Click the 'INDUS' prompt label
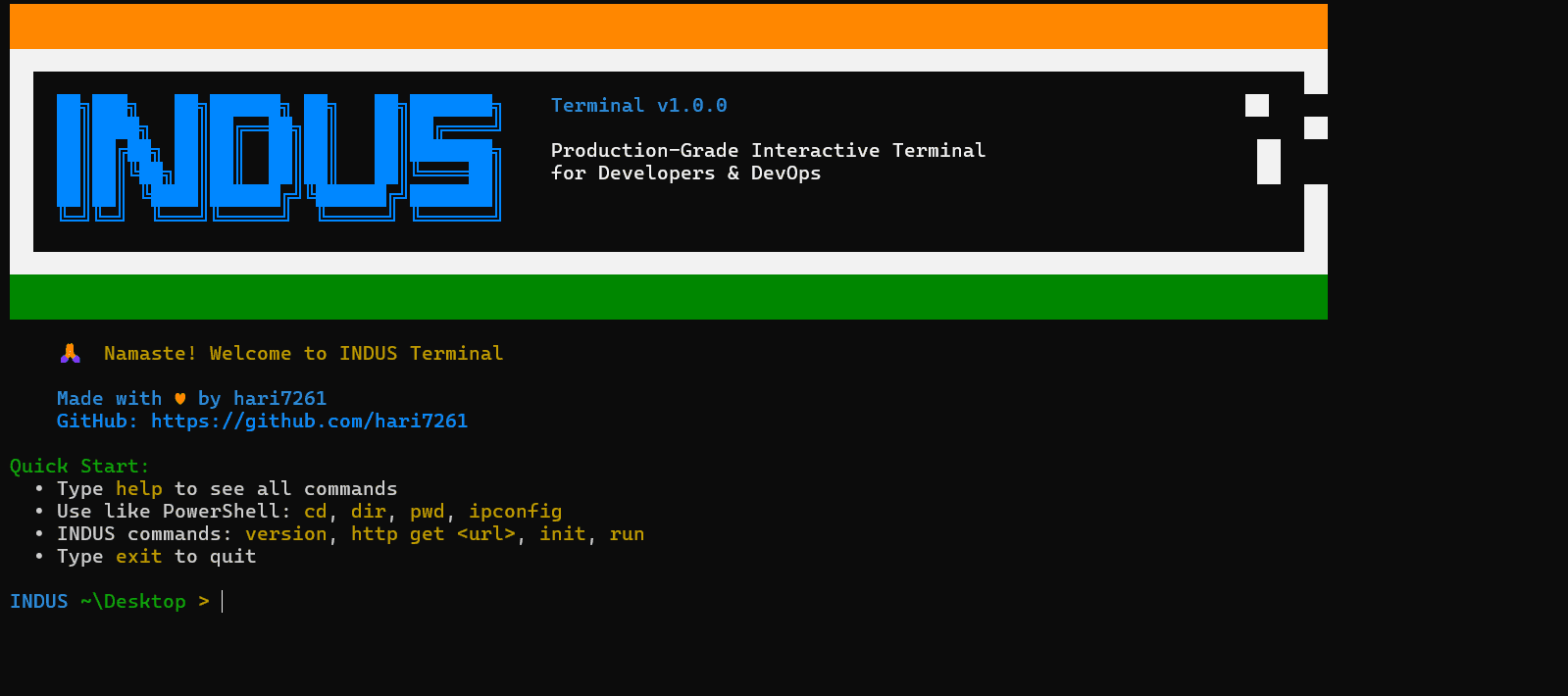This screenshot has height=696, width=1568. [39, 602]
